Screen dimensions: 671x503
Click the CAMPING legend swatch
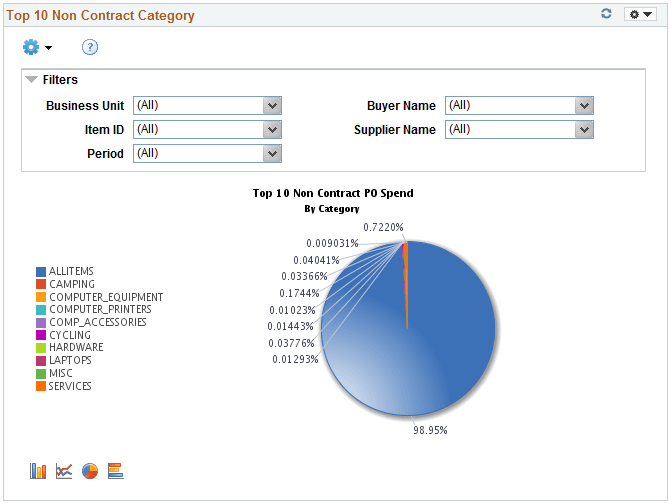pos(41,284)
